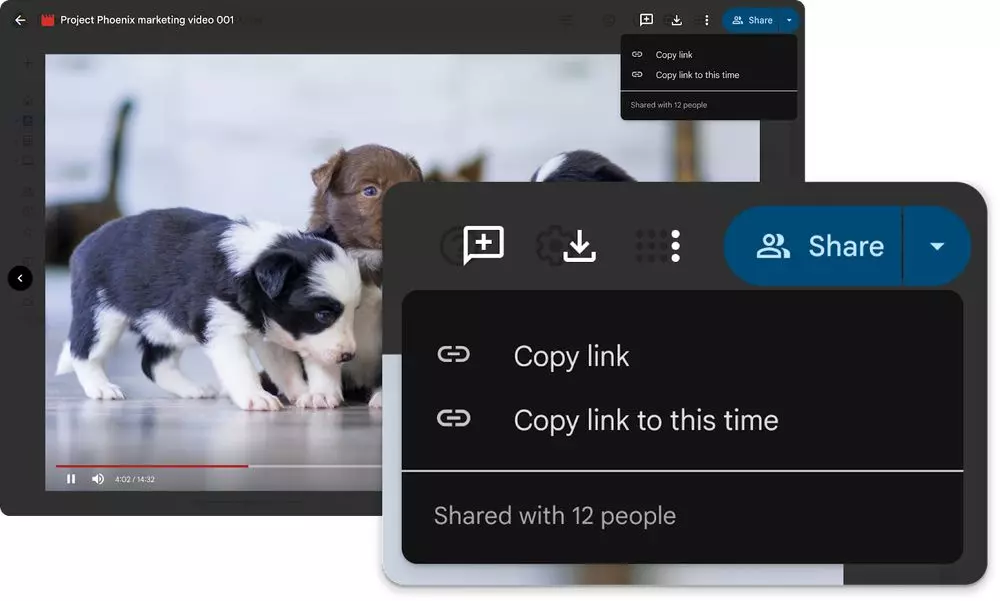Open the three-dot more options in the enlarged toolbar
This screenshot has height=601, width=1000.
[x=676, y=245]
